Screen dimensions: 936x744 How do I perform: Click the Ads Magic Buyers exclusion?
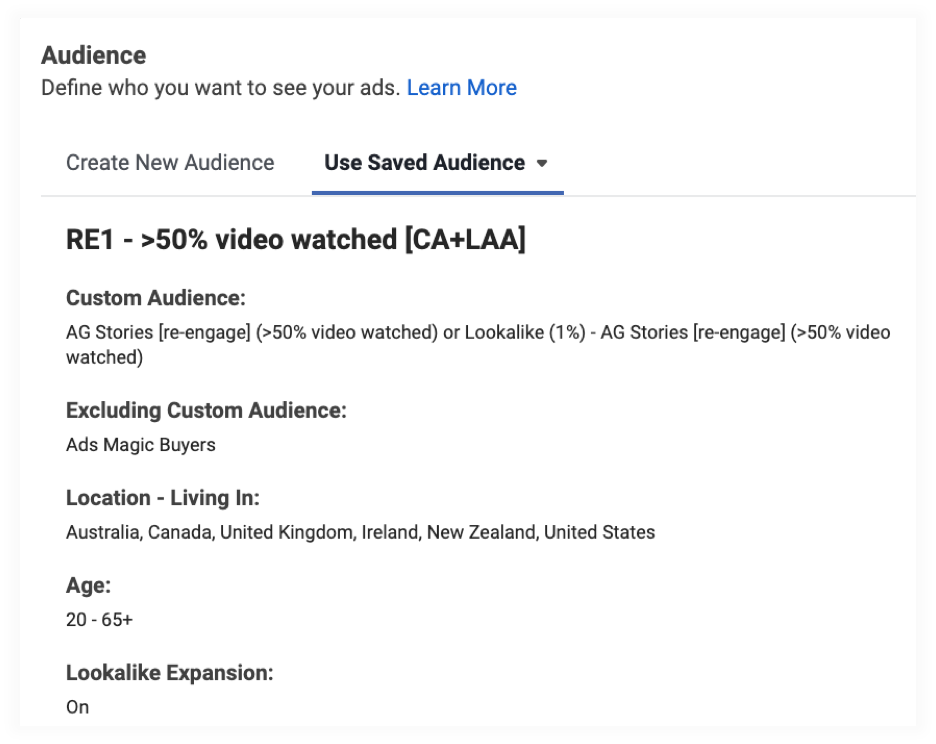coord(140,445)
